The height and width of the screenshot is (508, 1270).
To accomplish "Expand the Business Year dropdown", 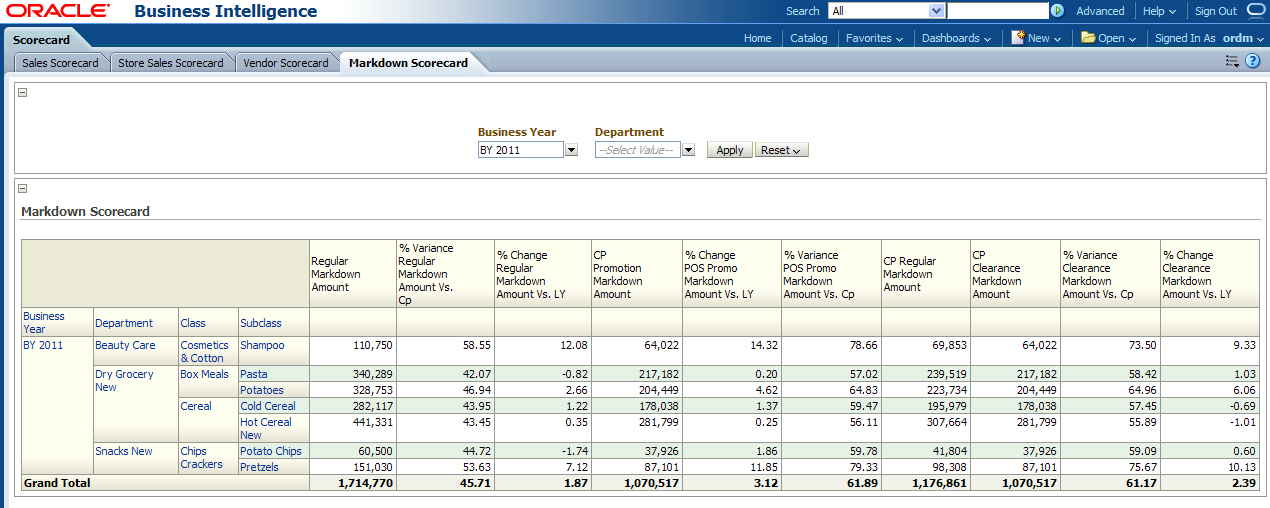I will pyautogui.click(x=572, y=150).
